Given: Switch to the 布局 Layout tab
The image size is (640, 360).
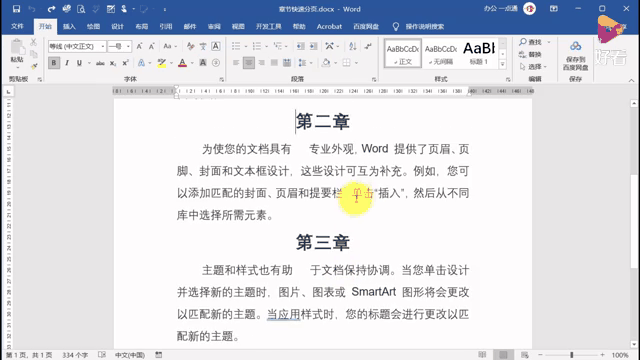Looking at the screenshot, I should coord(142,27).
